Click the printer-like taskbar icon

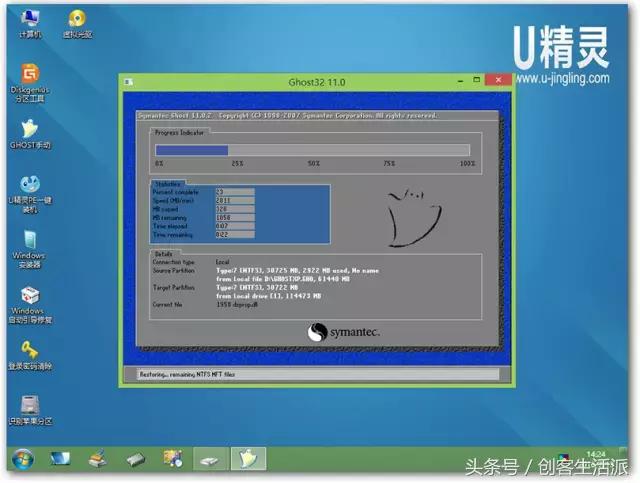click(98, 458)
